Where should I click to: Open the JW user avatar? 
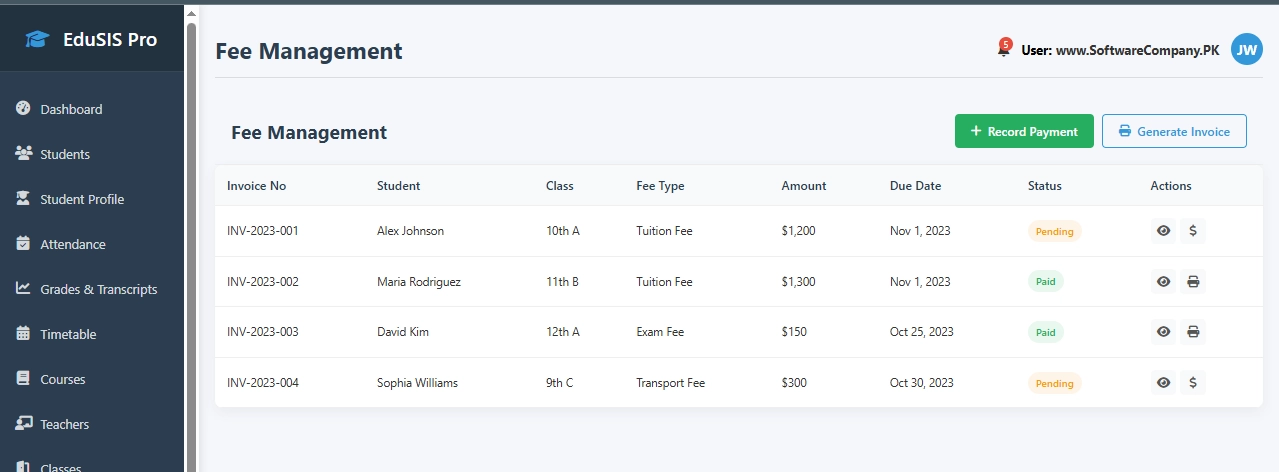[1246, 49]
